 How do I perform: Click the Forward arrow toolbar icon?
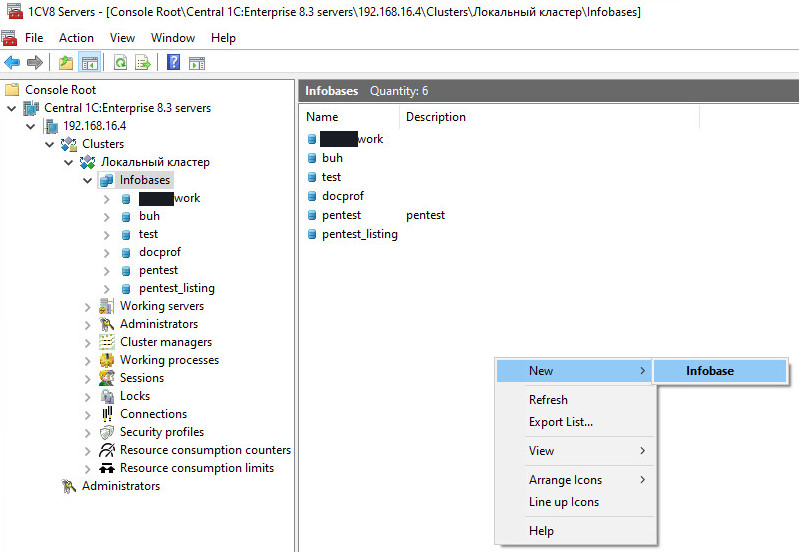[34, 63]
